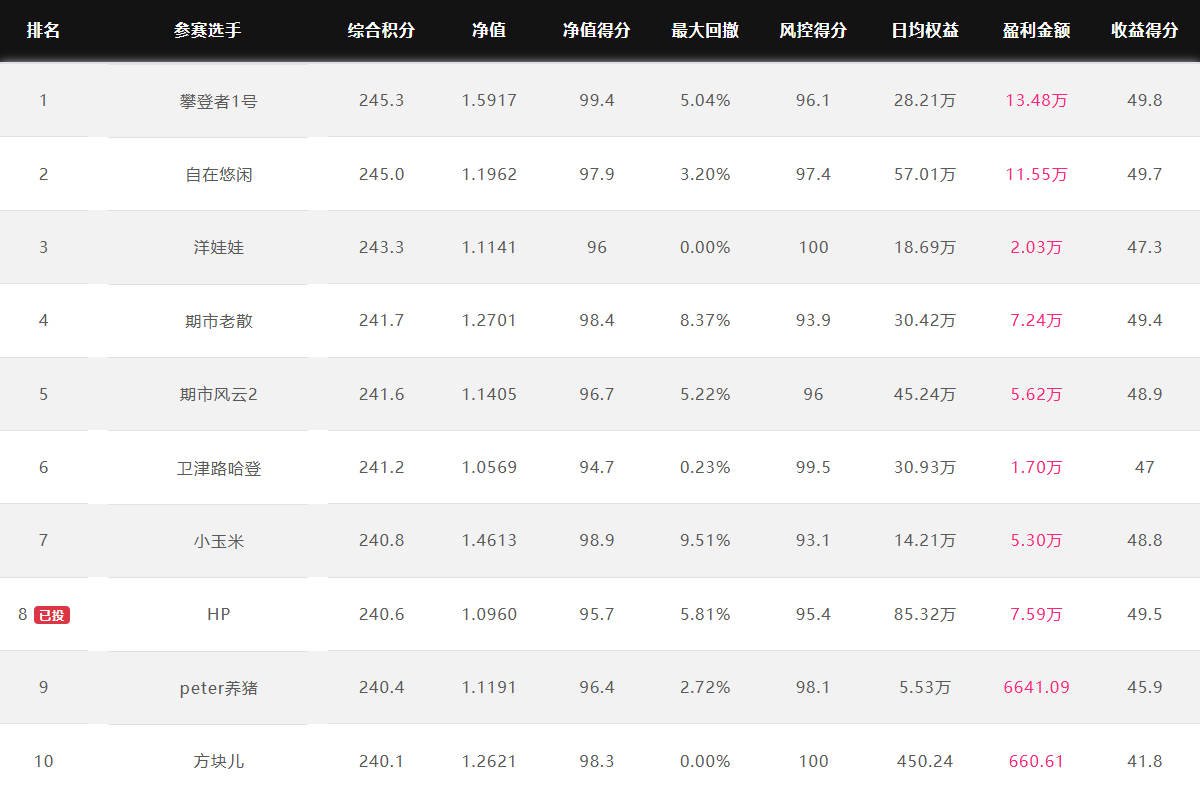
Task: Open contestant 自在悠闲 profile
Action: pos(218,174)
